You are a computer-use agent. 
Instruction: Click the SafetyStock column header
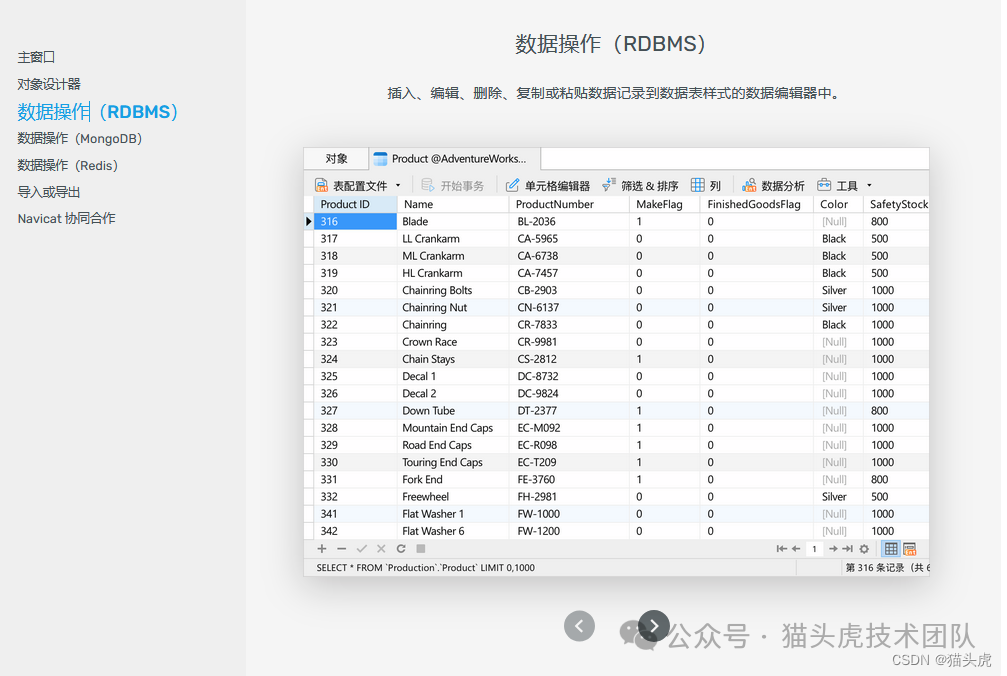click(897, 204)
